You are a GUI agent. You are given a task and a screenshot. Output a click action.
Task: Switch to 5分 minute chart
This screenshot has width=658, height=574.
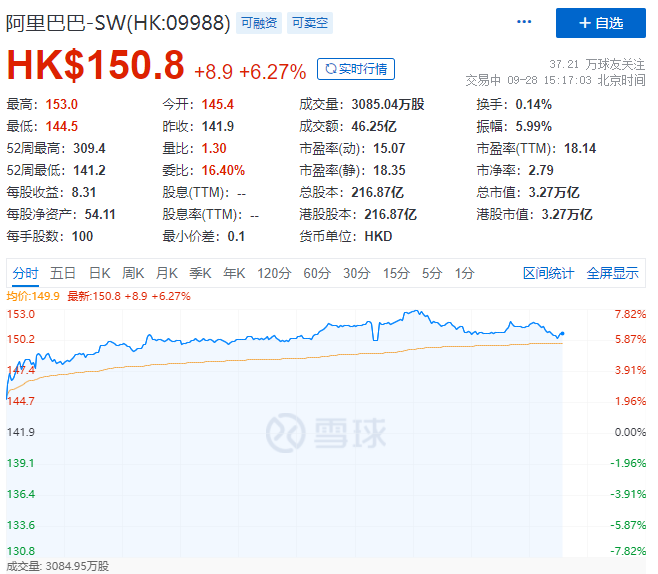click(431, 273)
